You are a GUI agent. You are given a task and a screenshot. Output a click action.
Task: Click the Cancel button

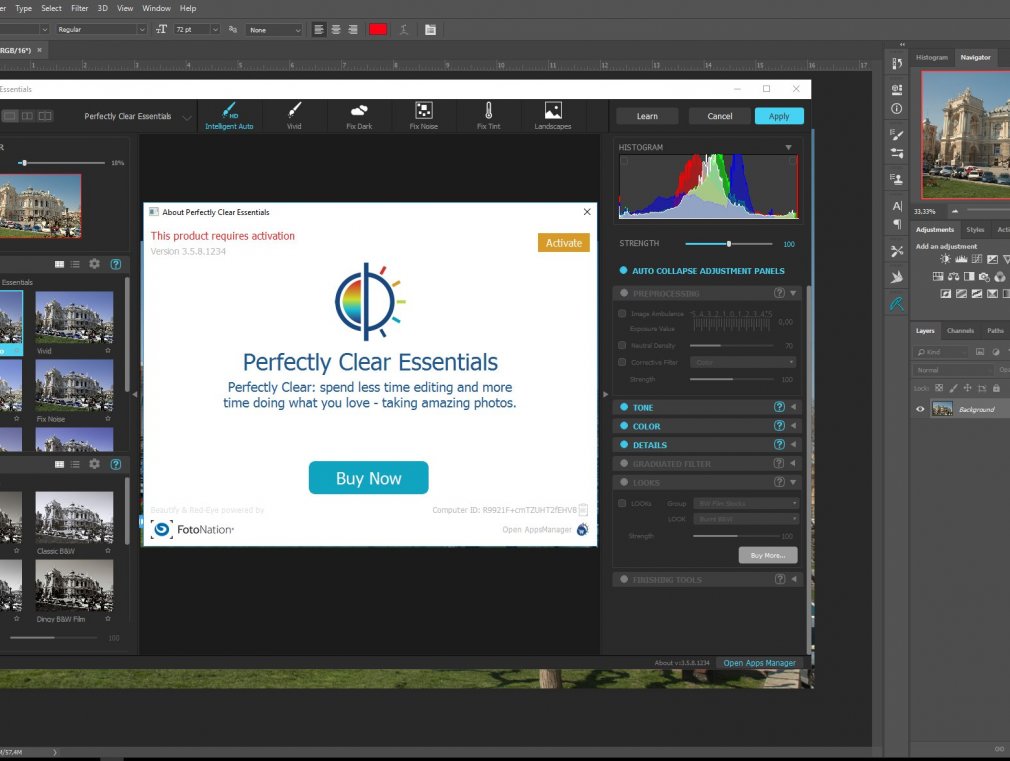click(x=719, y=116)
